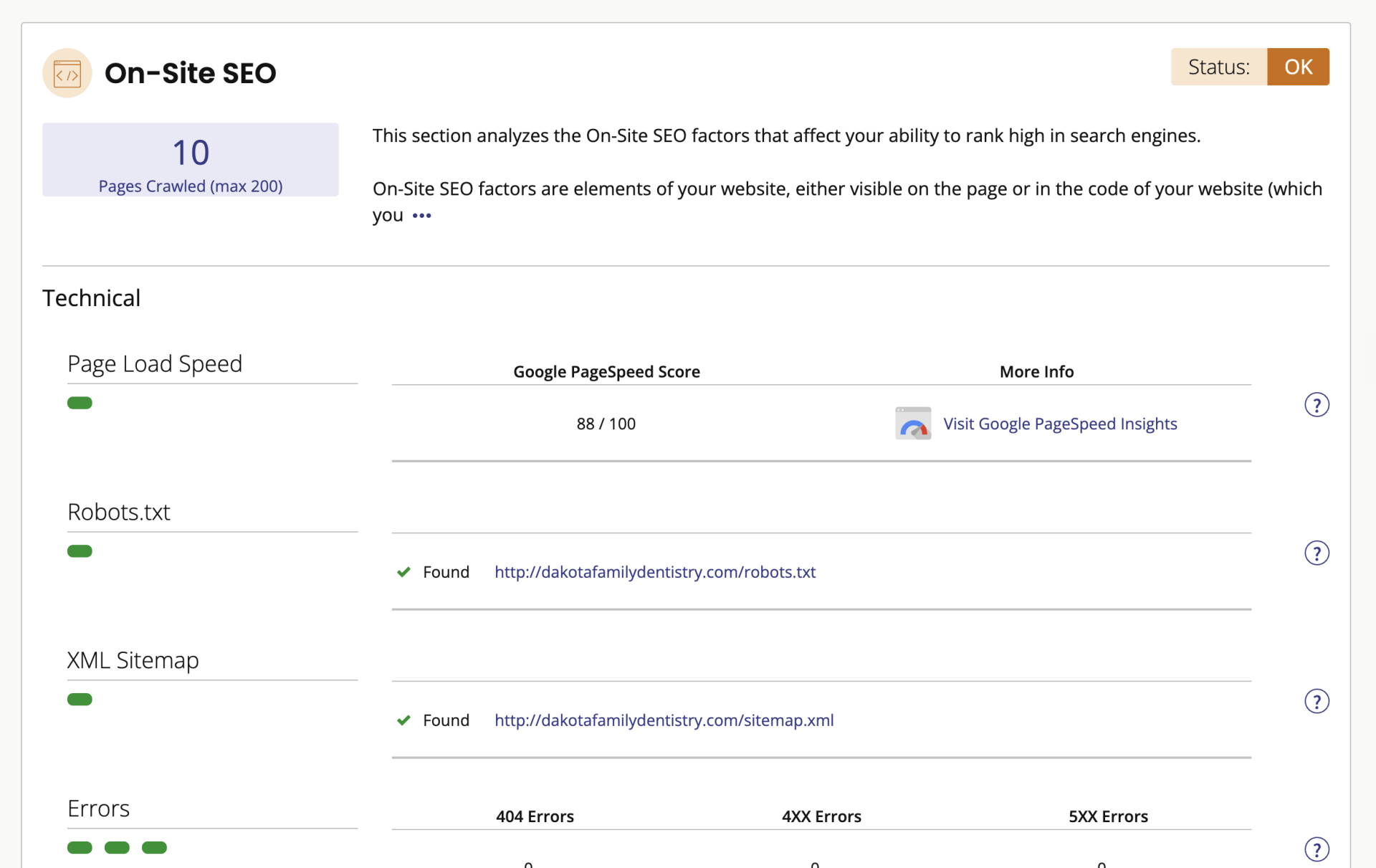
Task: Click the On-Site SEO code icon
Action: tap(67, 73)
